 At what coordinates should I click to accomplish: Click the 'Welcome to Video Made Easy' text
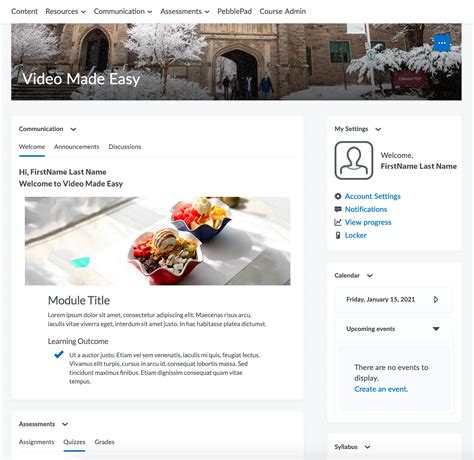point(71,184)
